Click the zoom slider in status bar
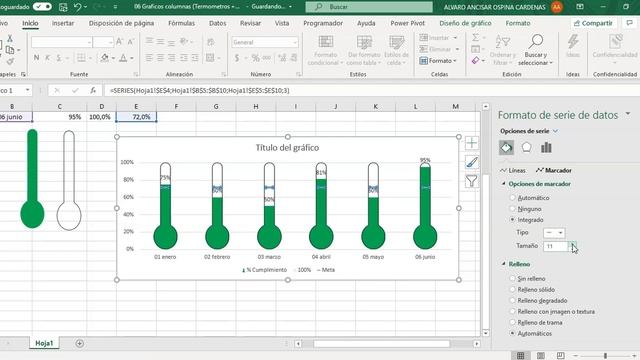The image size is (640, 360). [x=606, y=356]
